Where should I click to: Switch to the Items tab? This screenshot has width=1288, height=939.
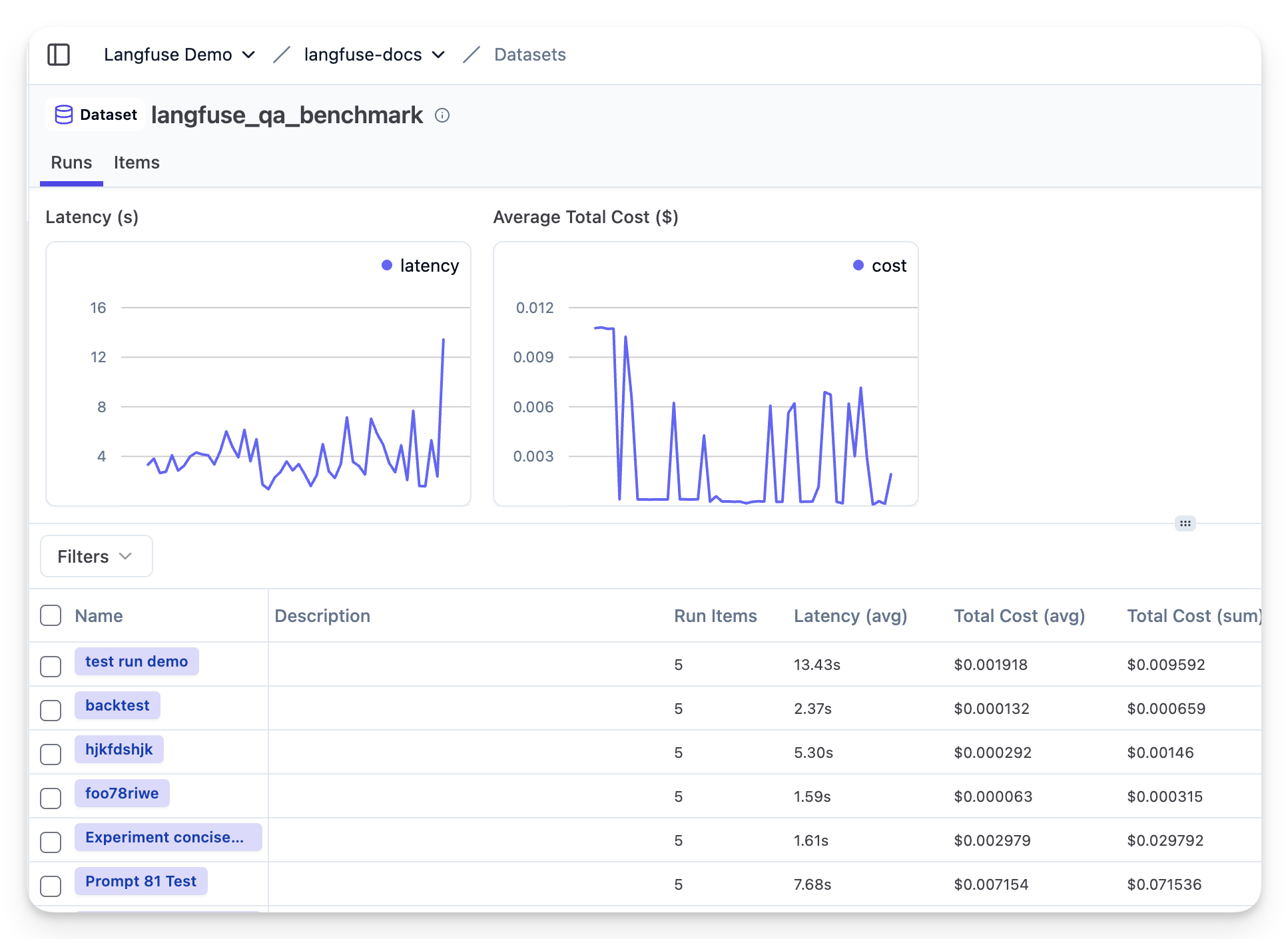137,163
